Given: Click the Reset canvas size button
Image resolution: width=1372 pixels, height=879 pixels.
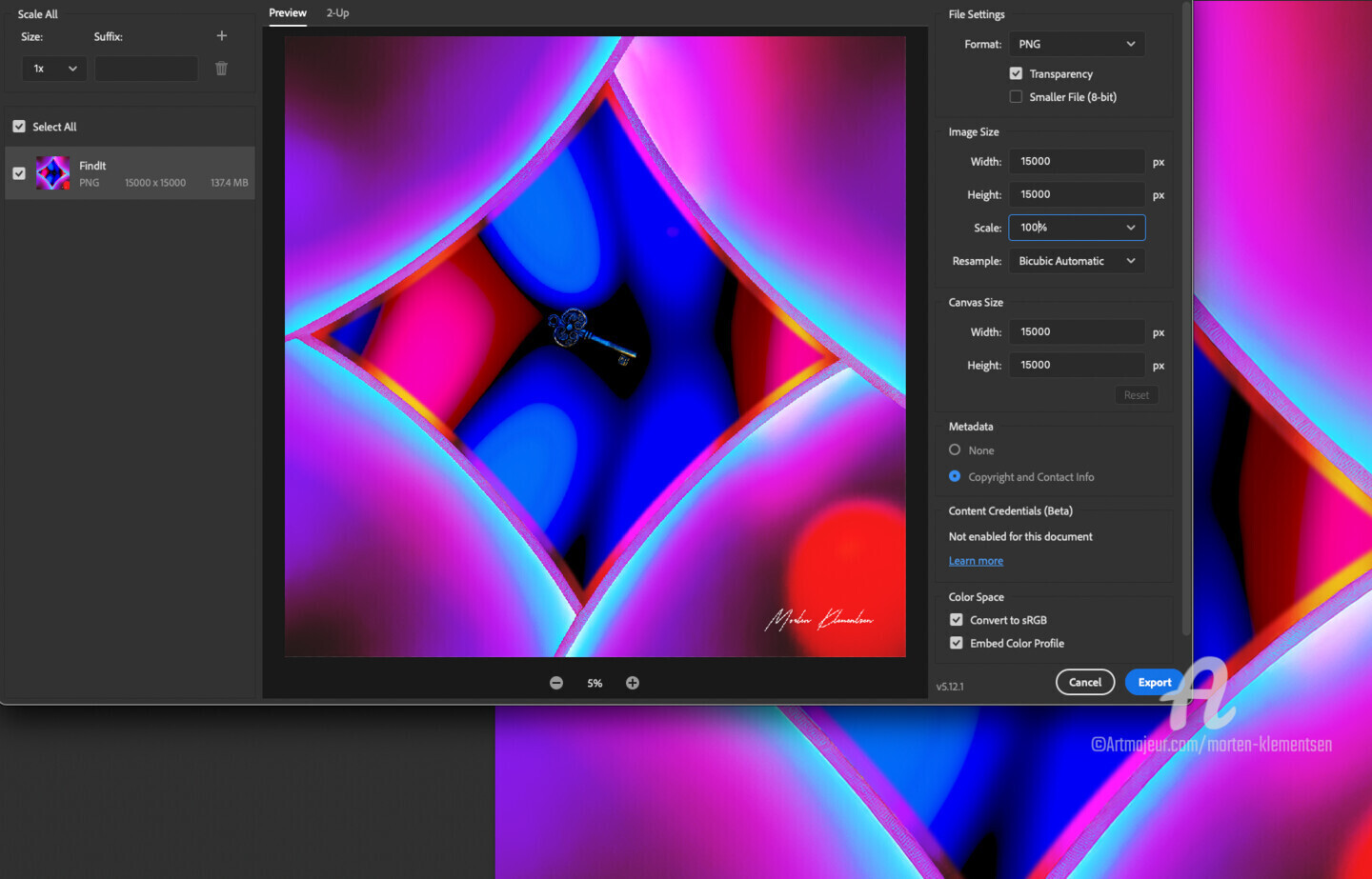Looking at the screenshot, I should [x=1137, y=395].
